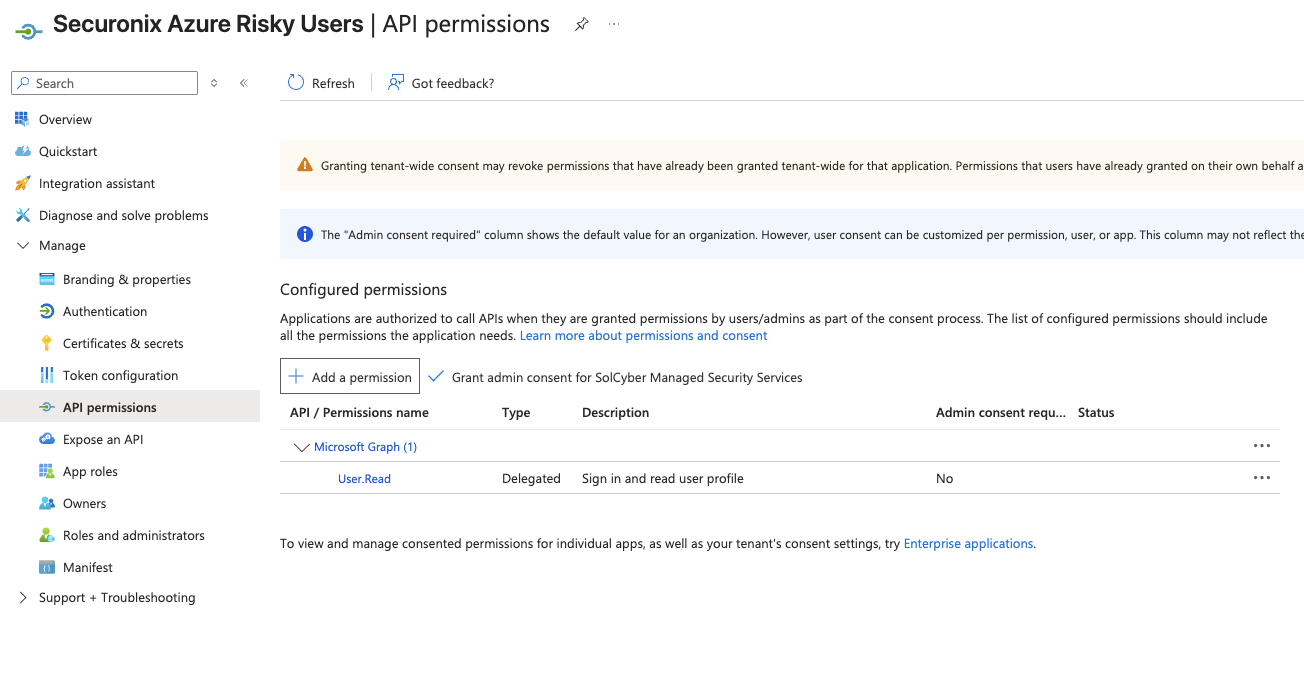Open the Enterprise applications link
The image size is (1304, 676).
pyautogui.click(x=968, y=544)
